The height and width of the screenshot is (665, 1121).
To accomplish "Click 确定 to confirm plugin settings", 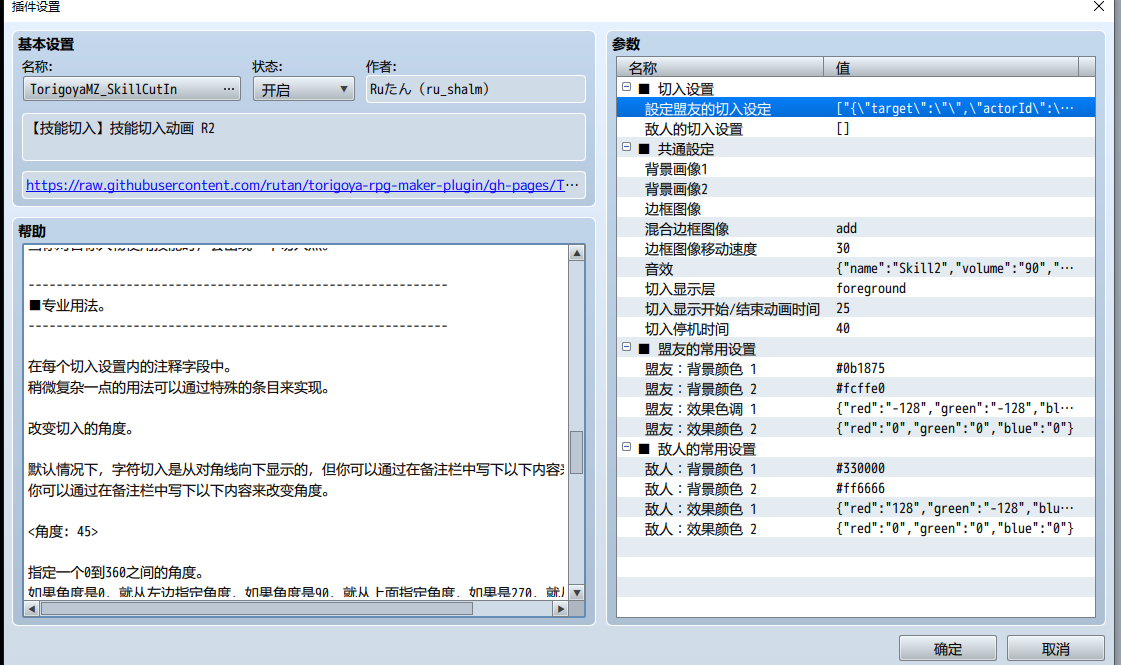I will click(947, 649).
